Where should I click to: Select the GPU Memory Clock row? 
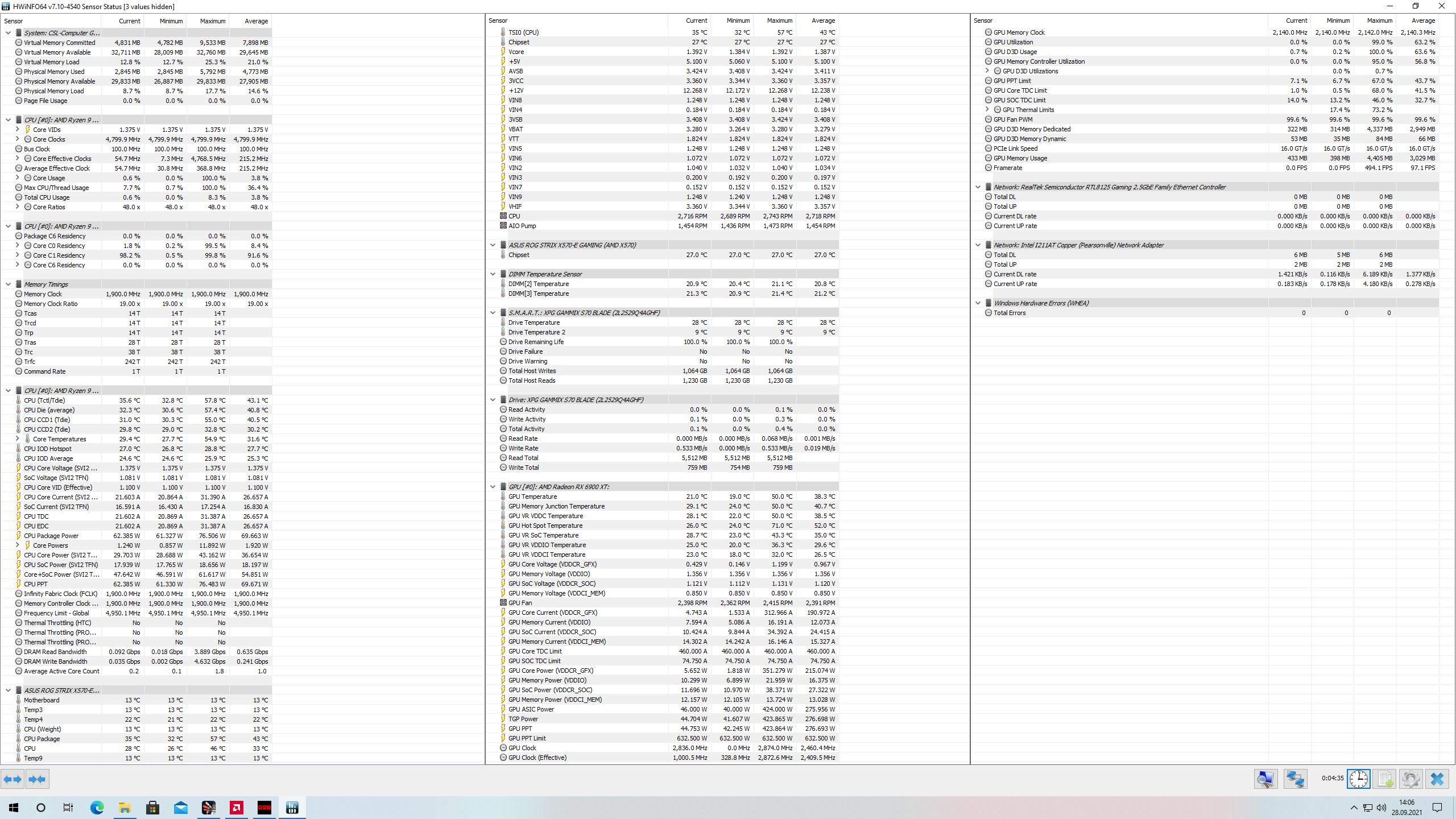1205,32
